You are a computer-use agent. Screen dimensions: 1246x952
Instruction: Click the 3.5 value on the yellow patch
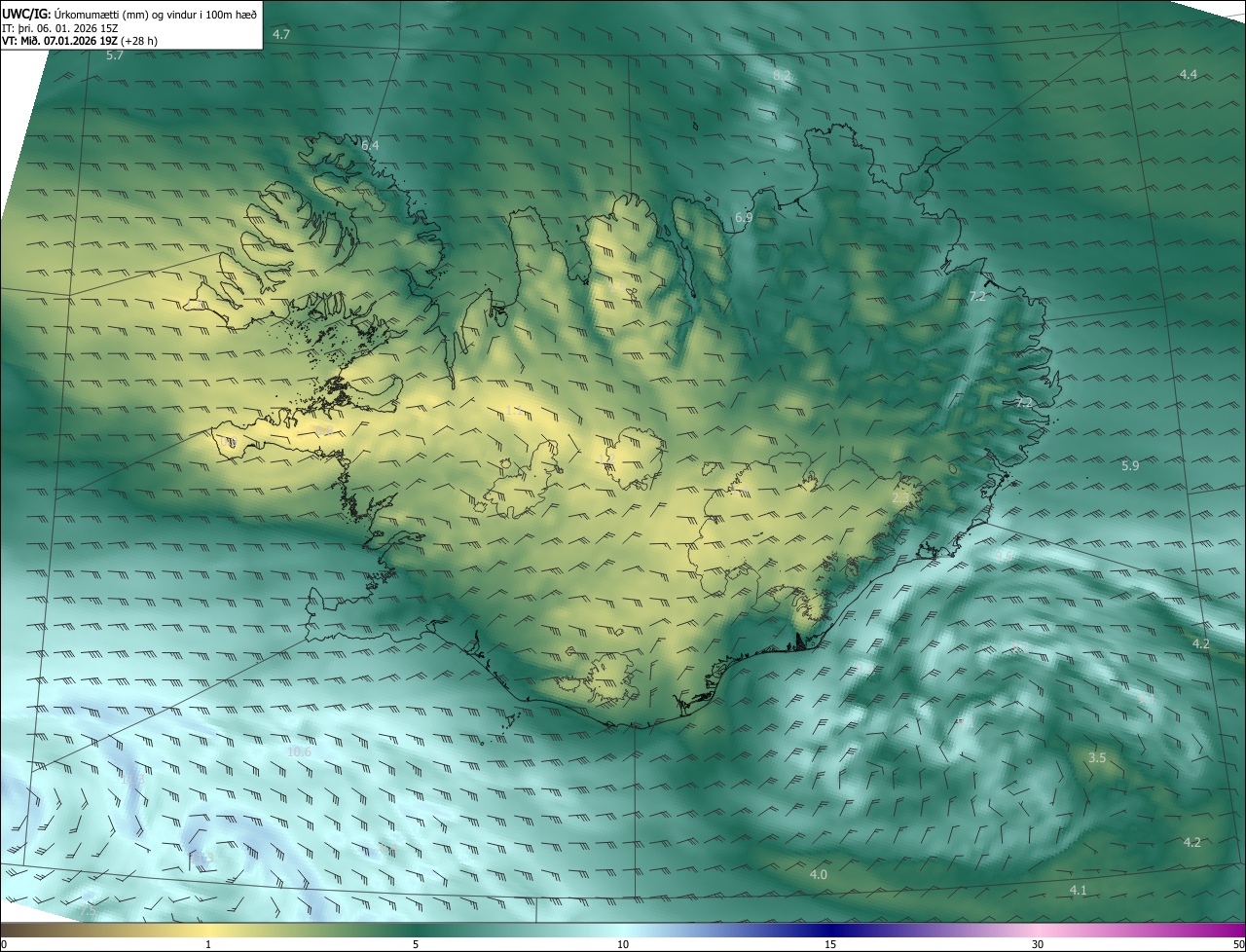click(1097, 757)
